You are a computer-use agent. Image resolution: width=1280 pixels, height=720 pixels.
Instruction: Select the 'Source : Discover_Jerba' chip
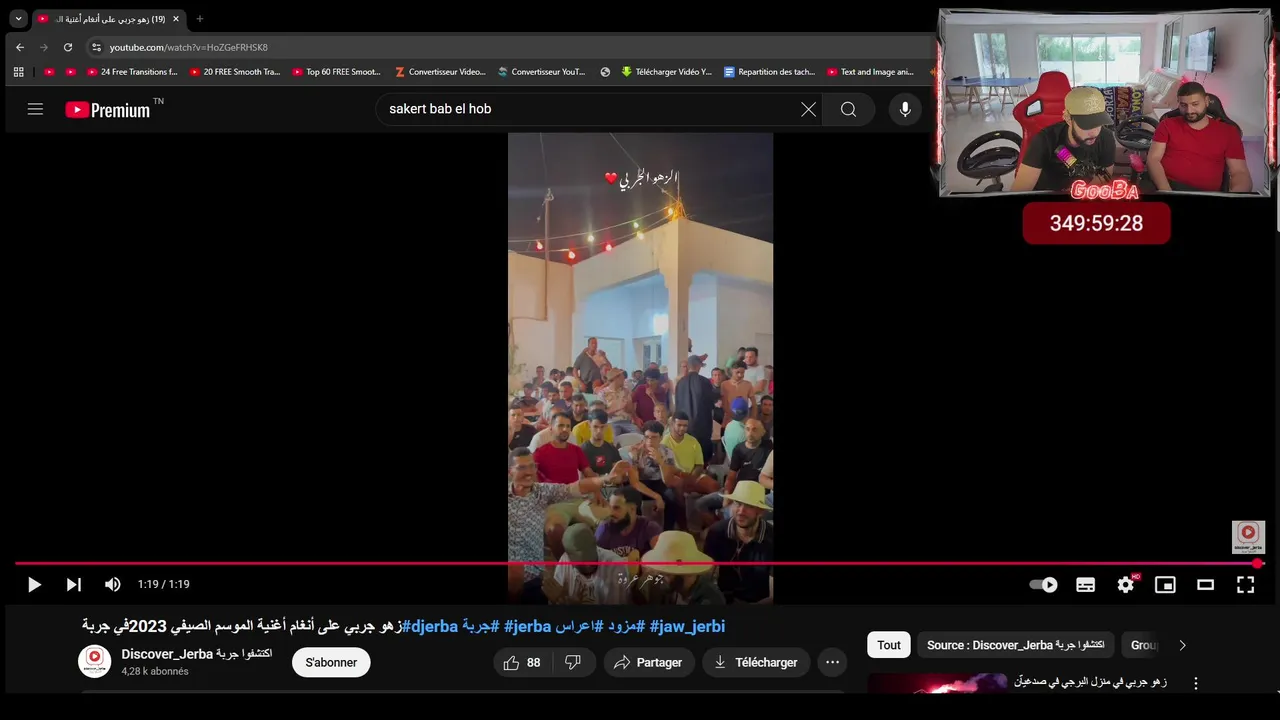pyautogui.click(x=1014, y=645)
